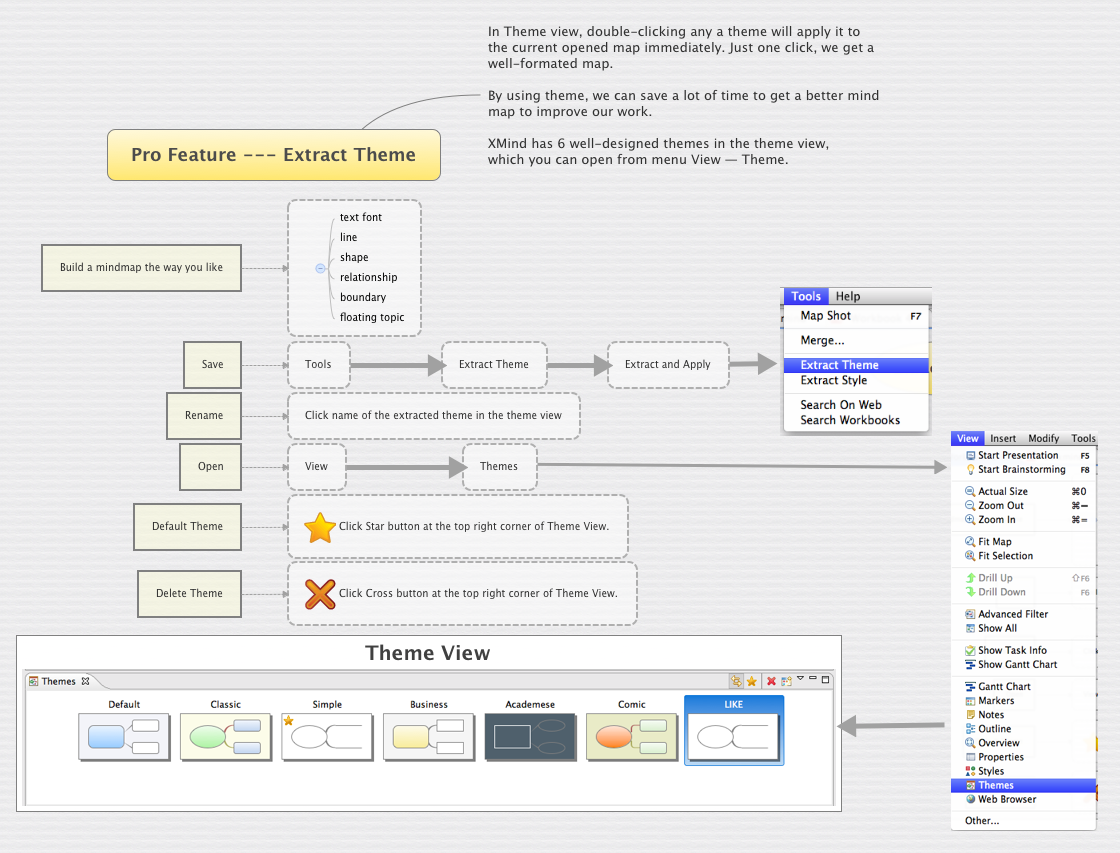The height and width of the screenshot is (853, 1120).
Task: Click the yellow star icon in the Default Theme row
Action: click(319, 526)
